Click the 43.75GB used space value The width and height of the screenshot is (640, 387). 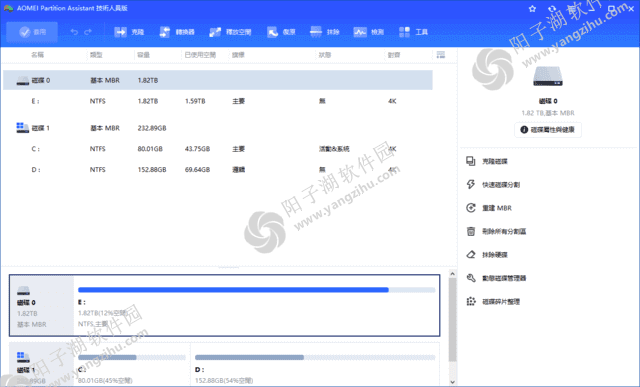pos(197,149)
